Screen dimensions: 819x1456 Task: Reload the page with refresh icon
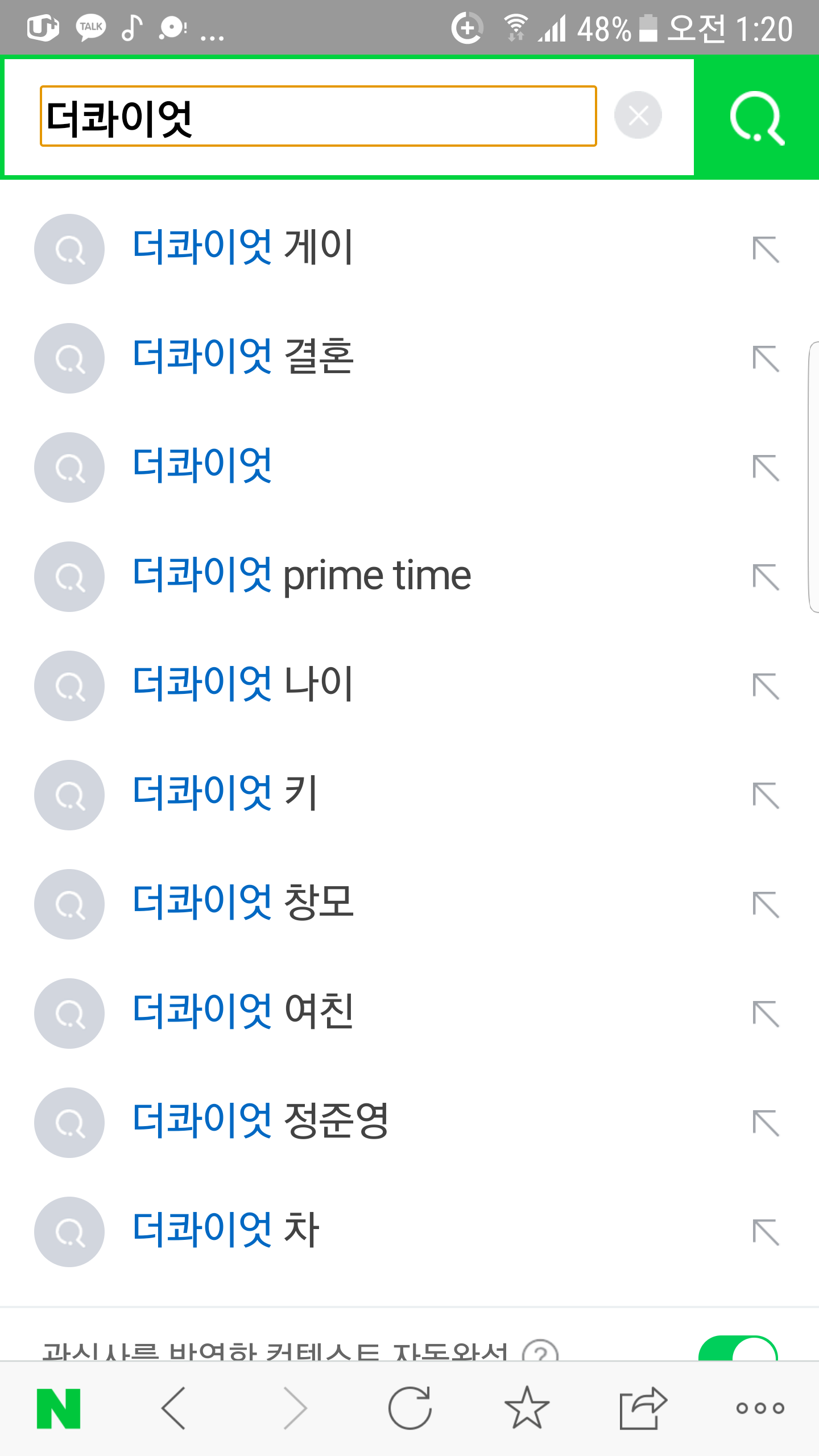tap(409, 1408)
